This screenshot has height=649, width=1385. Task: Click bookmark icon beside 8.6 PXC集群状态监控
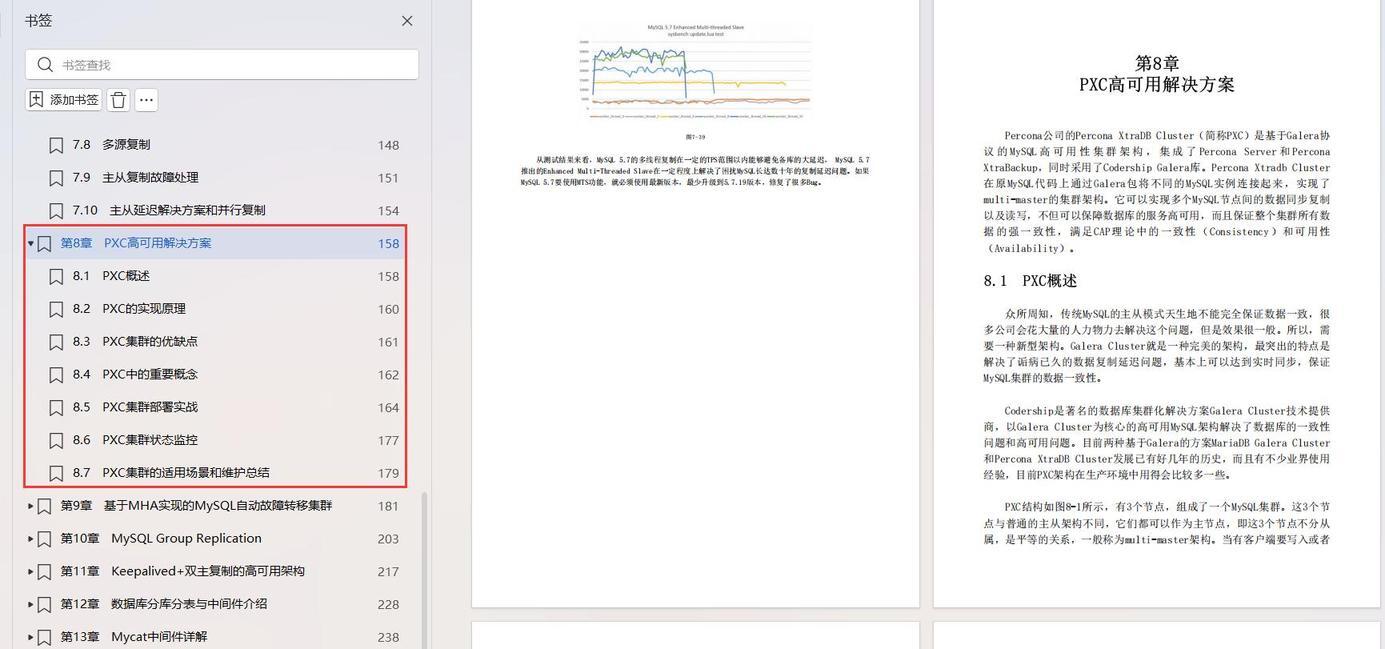pos(56,441)
